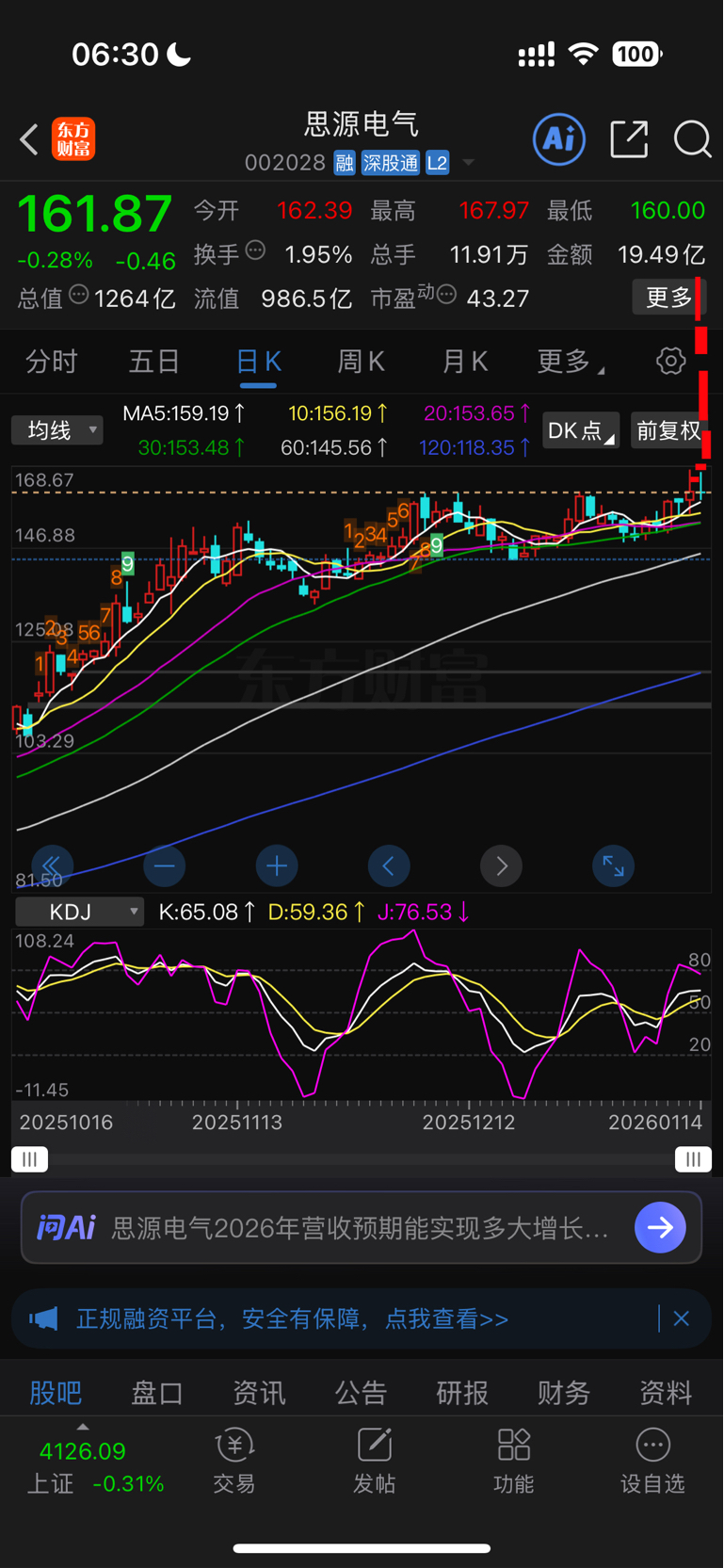Image resolution: width=724 pixels, height=1568 pixels.
Task: Open the DK点 dropdown
Action: pos(581,430)
